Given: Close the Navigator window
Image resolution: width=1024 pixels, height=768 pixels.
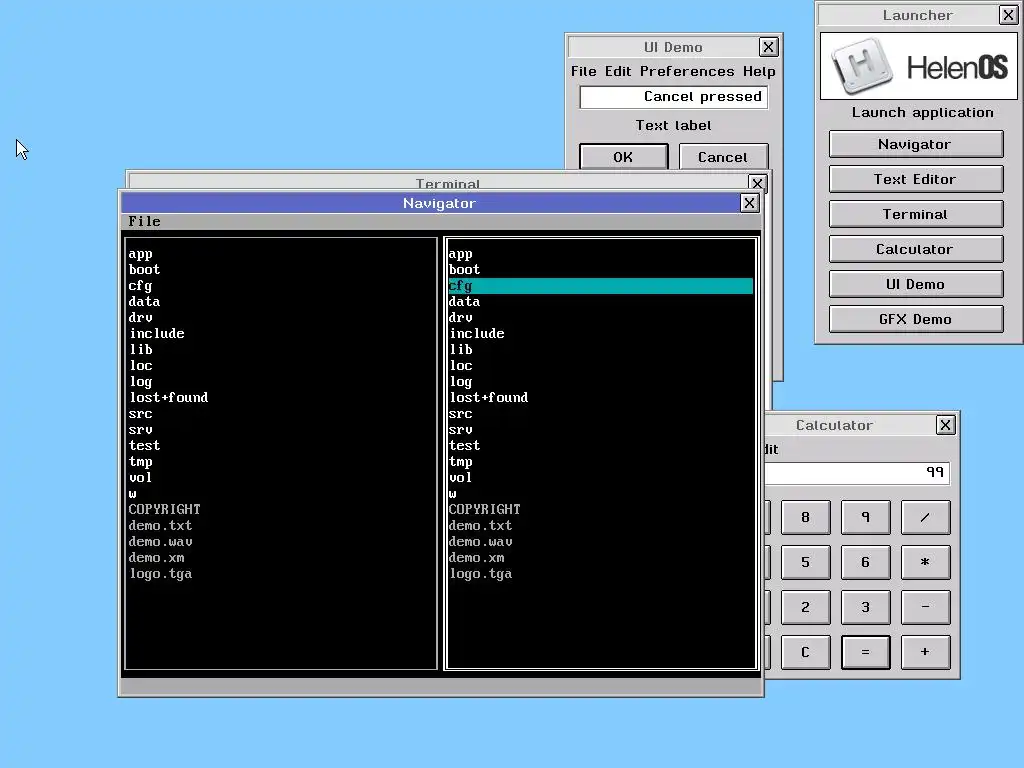Looking at the screenshot, I should 750,203.
